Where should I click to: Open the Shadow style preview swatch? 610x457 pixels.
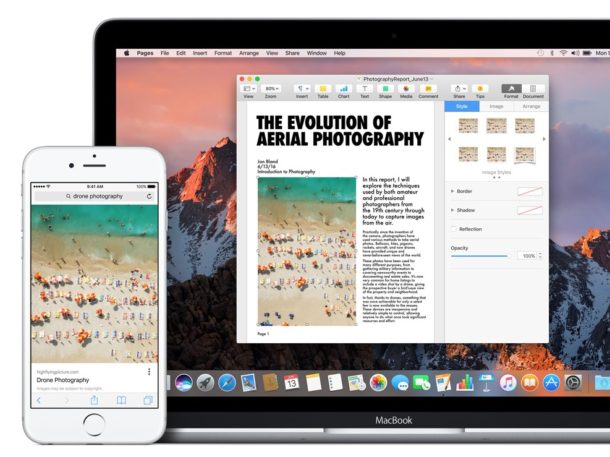pos(530,210)
